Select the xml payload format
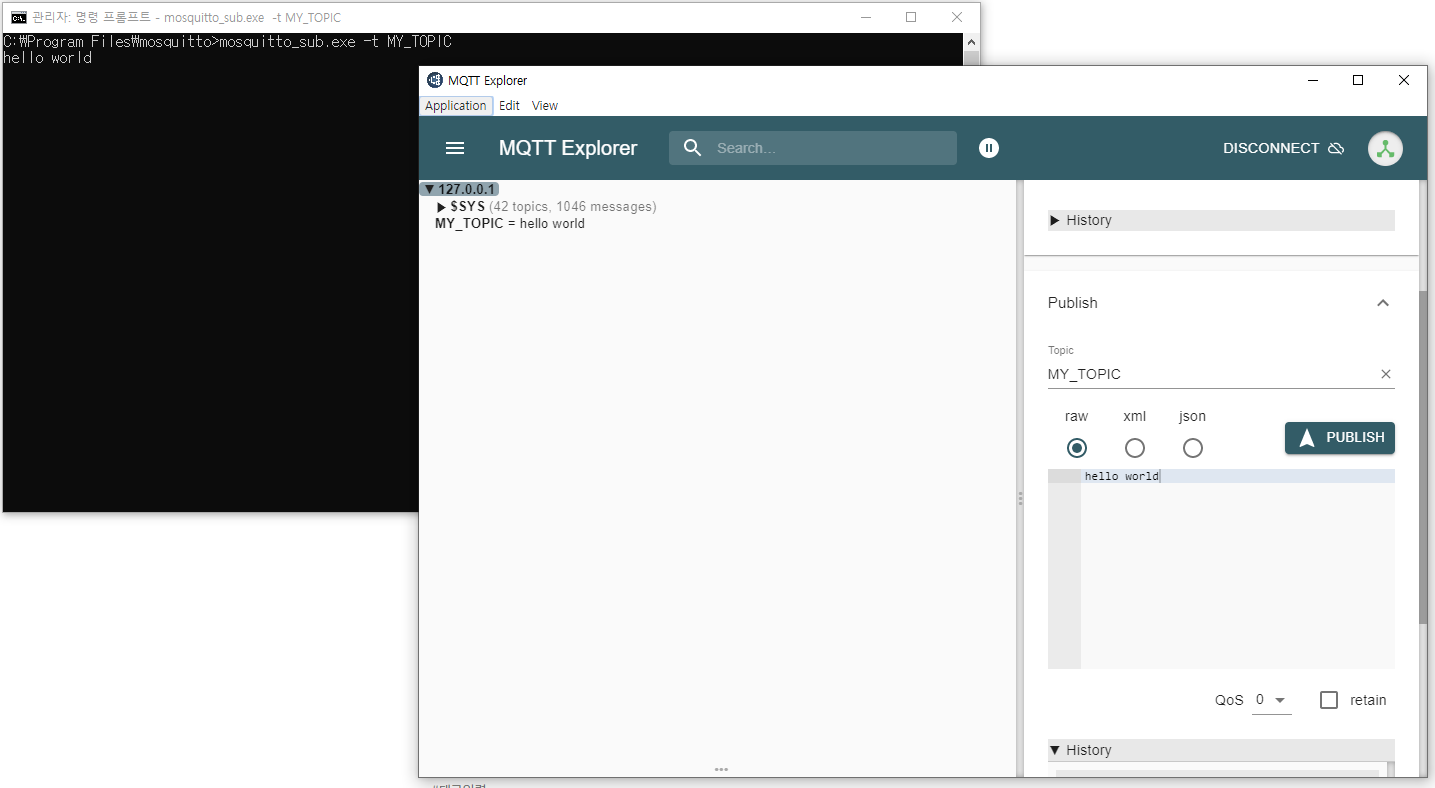 (x=1135, y=448)
